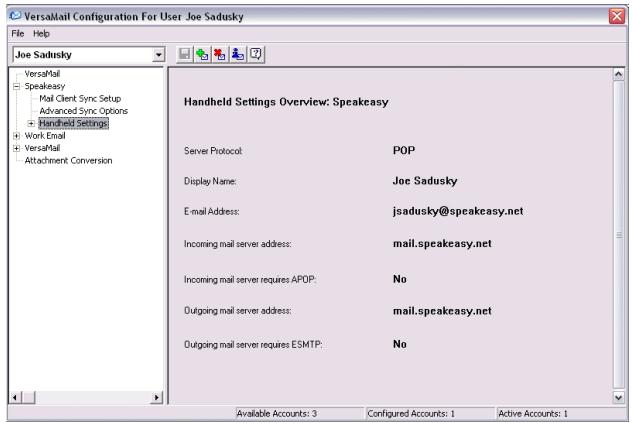Click 'Incoming mail server requires APOP:' label

pyautogui.click(x=250, y=280)
